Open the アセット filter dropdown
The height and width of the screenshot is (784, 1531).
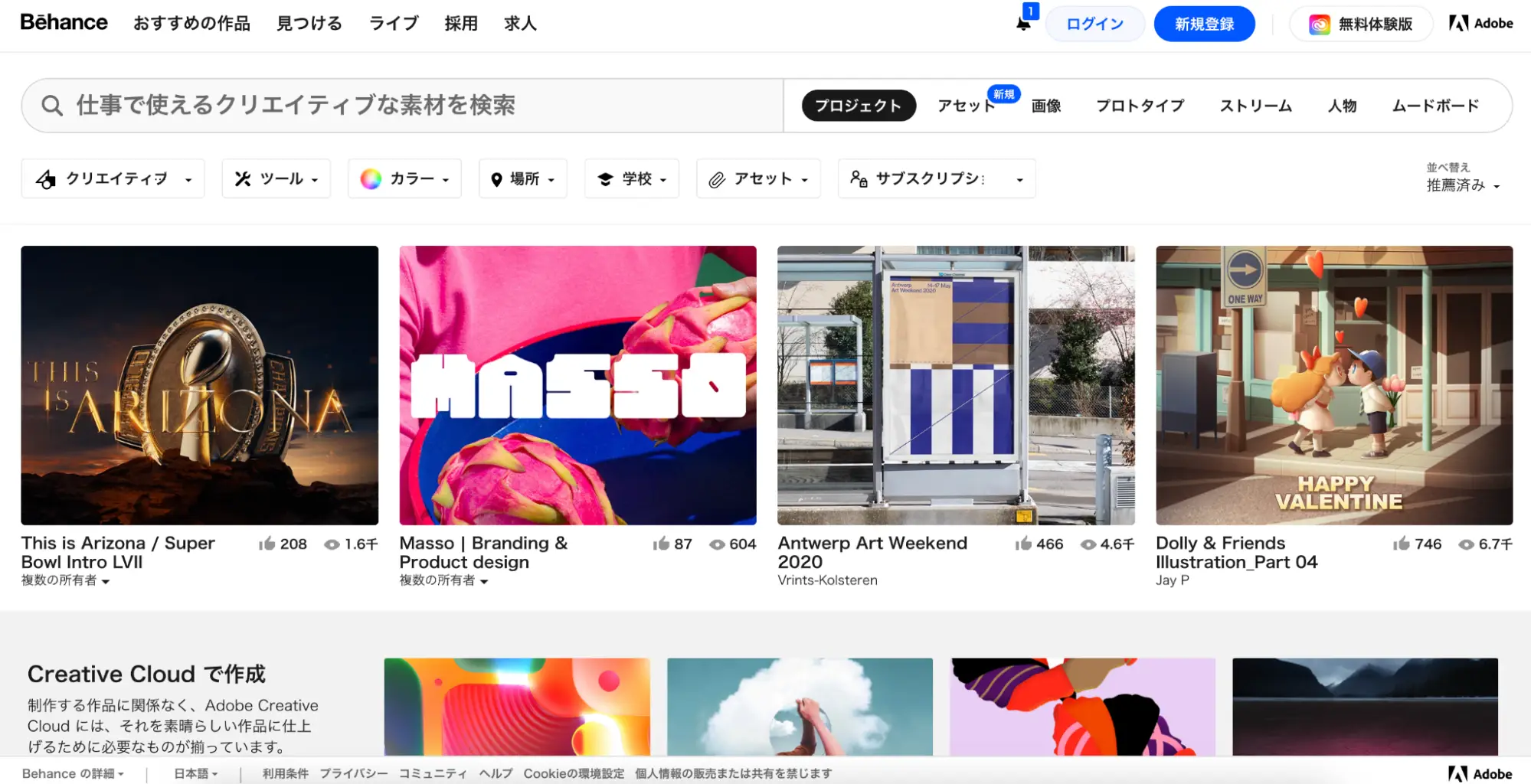[758, 178]
